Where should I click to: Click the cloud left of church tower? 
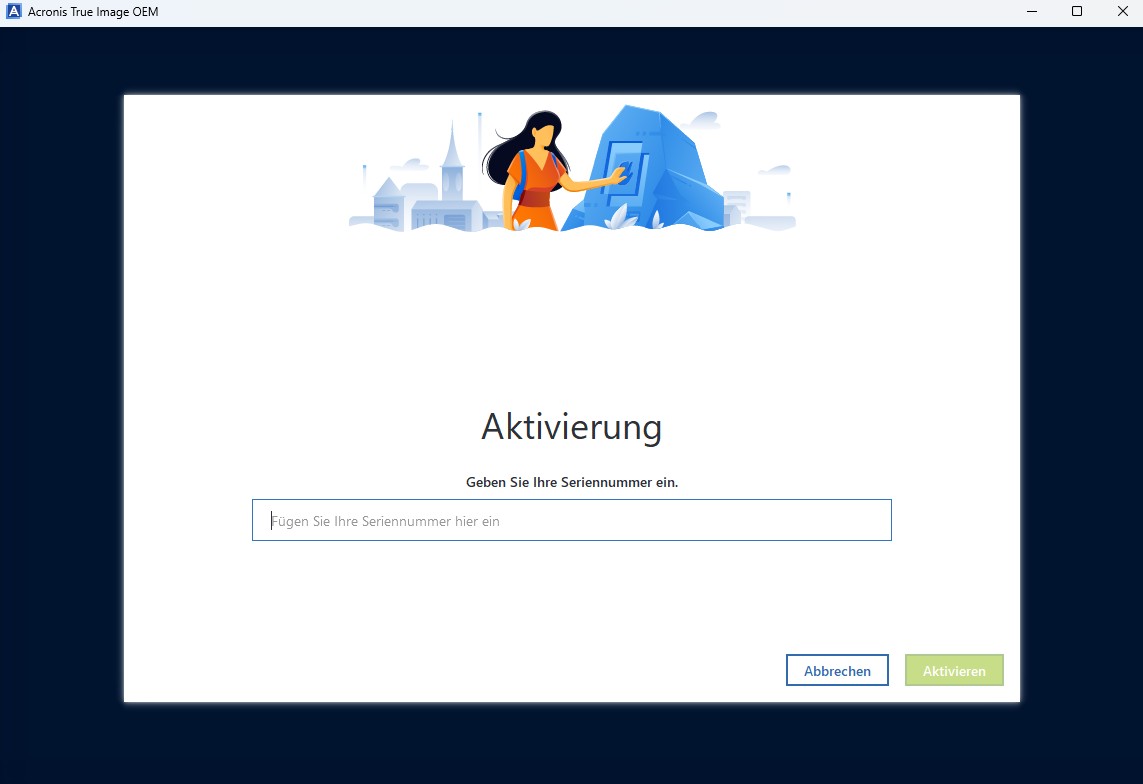click(x=410, y=164)
